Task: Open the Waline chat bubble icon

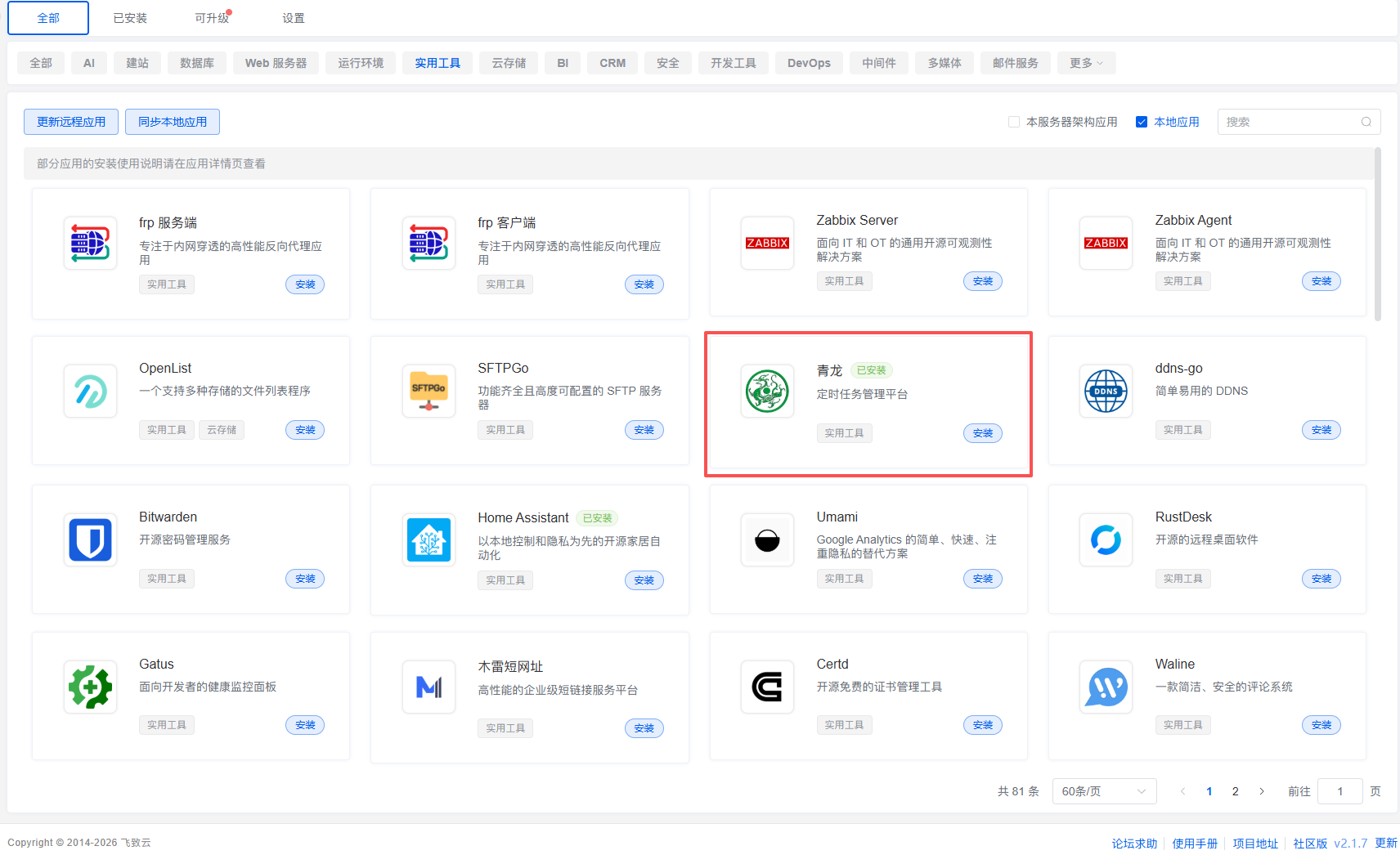Action: click(x=1106, y=687)
